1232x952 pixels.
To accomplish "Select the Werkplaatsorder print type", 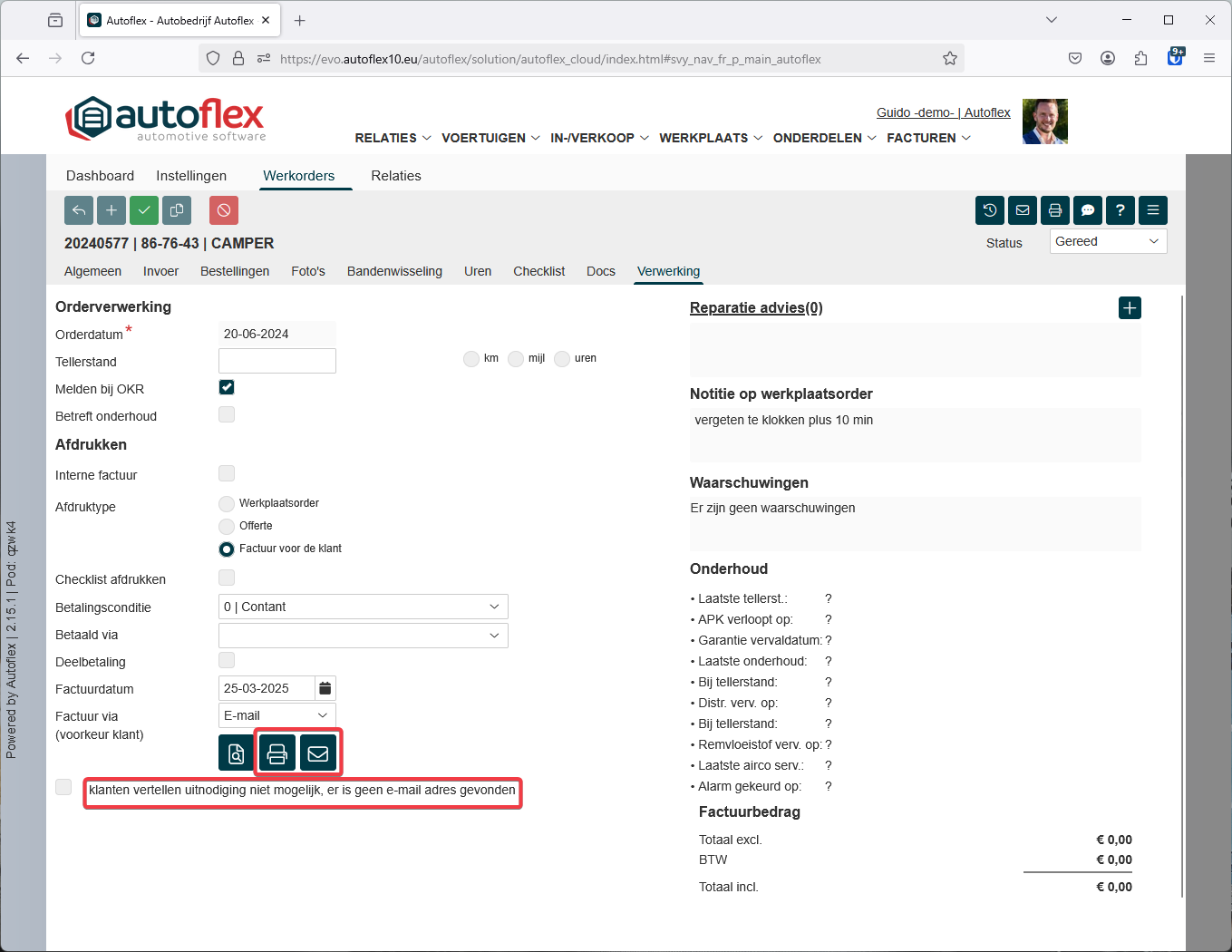I will click(x=227, y=503).
